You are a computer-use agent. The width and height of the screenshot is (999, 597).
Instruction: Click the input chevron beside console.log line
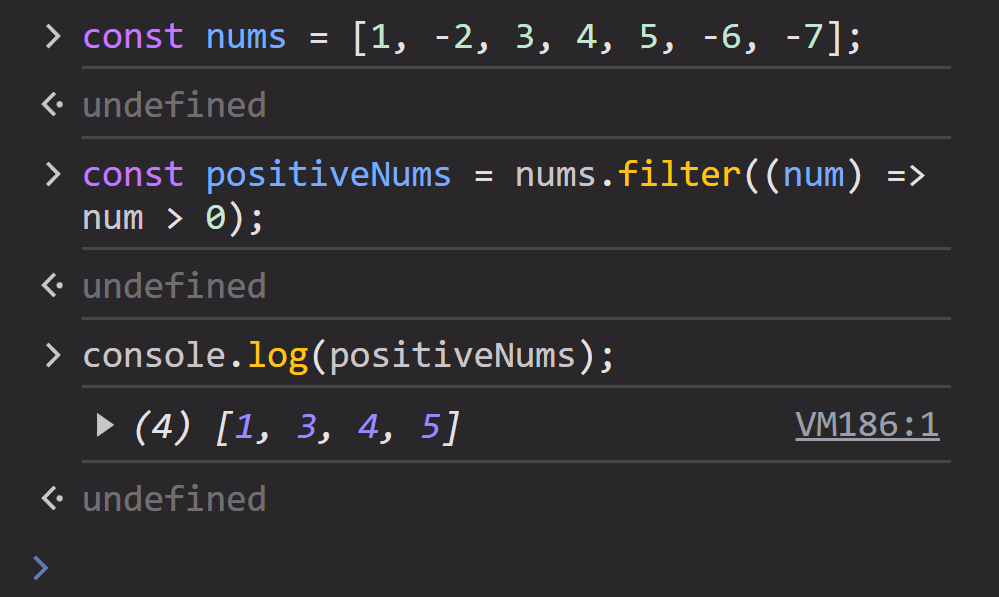coord(54,355)
